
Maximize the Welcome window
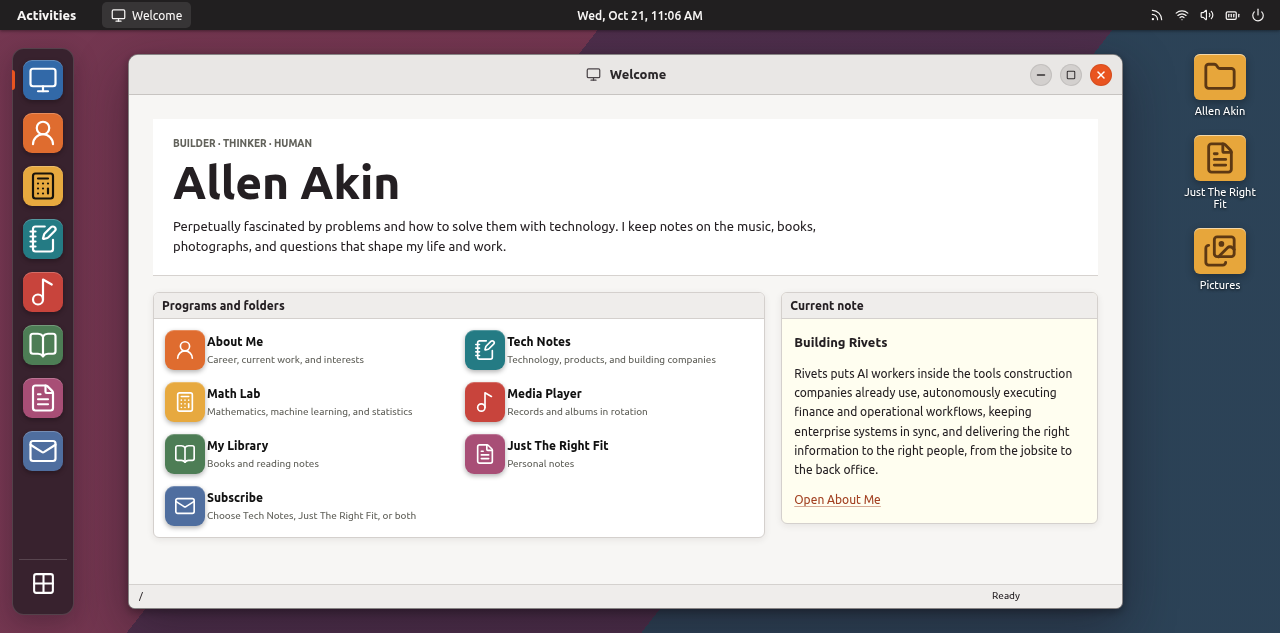1071,75
